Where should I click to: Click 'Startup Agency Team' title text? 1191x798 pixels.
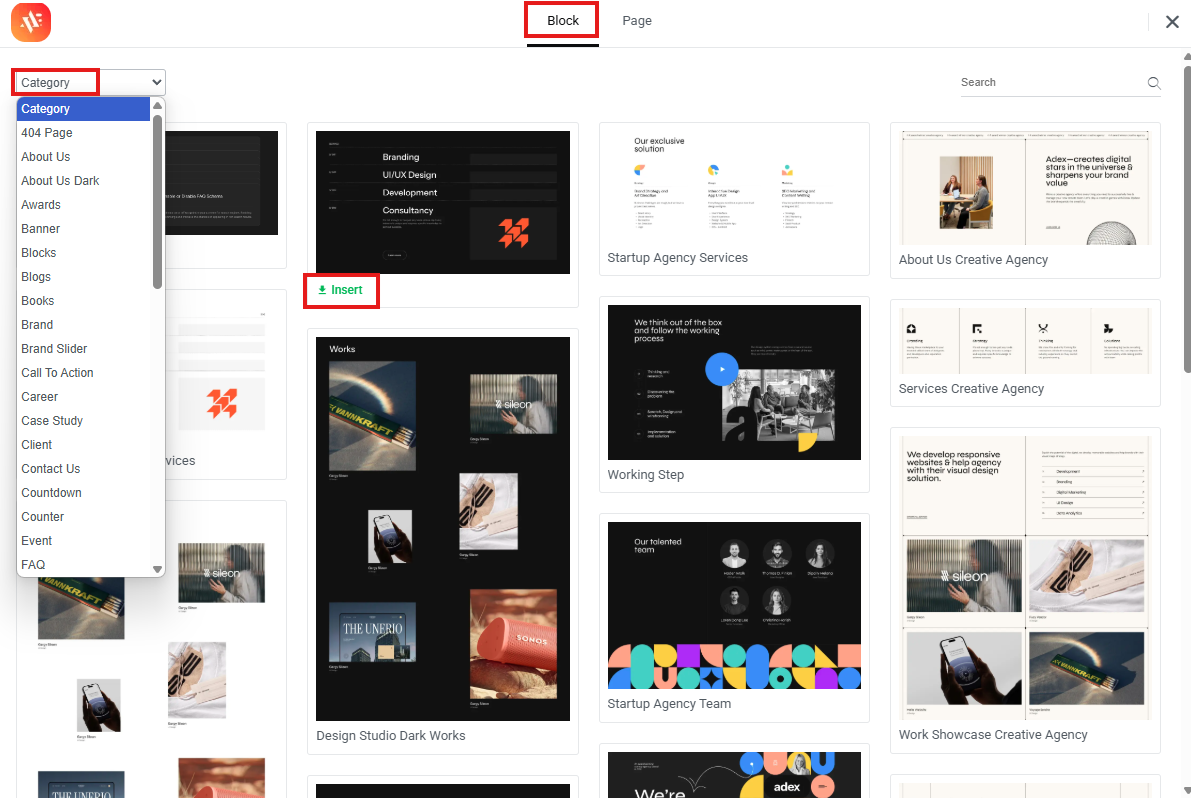point(668,704)
